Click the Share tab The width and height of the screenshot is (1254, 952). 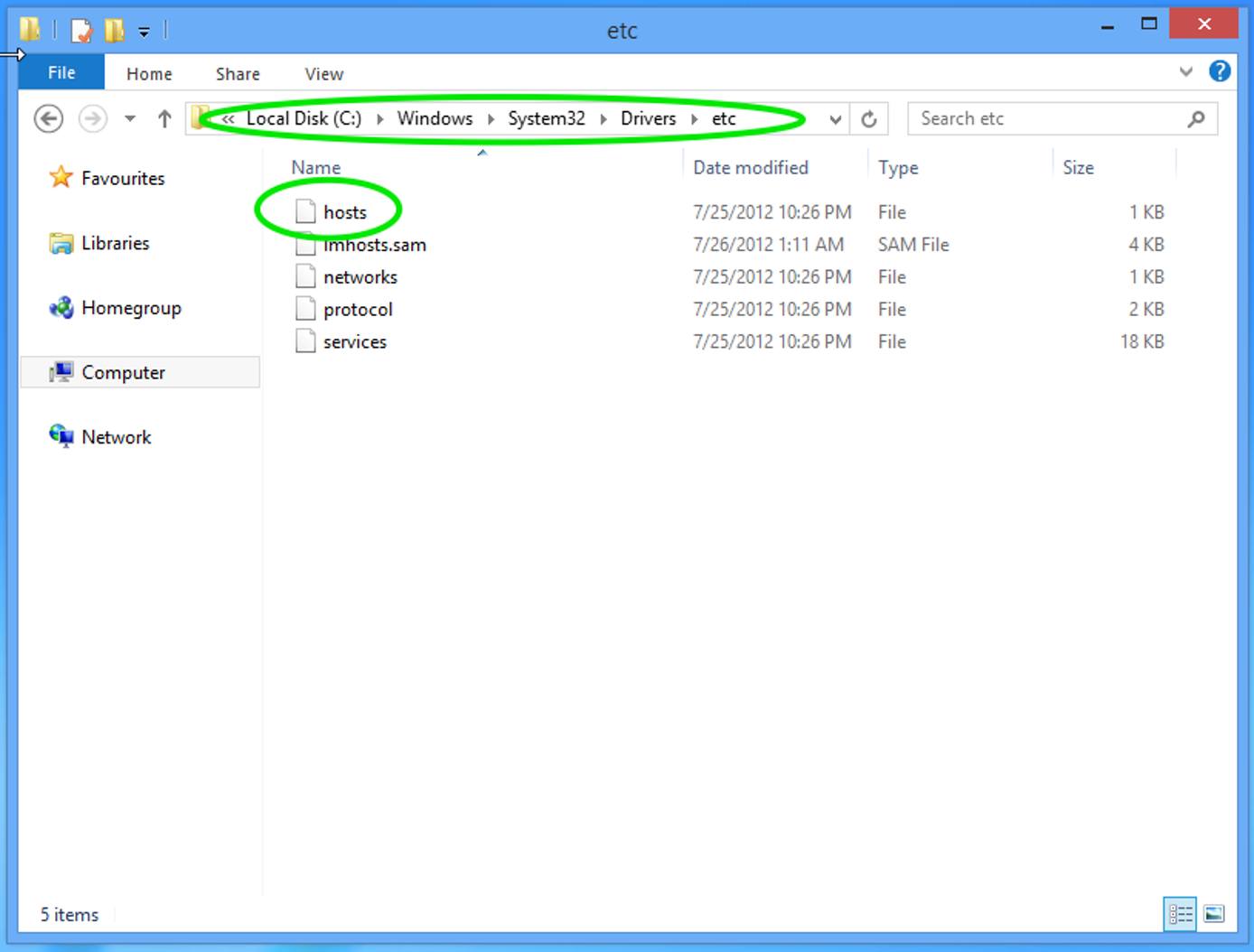[x=237, y=73]
